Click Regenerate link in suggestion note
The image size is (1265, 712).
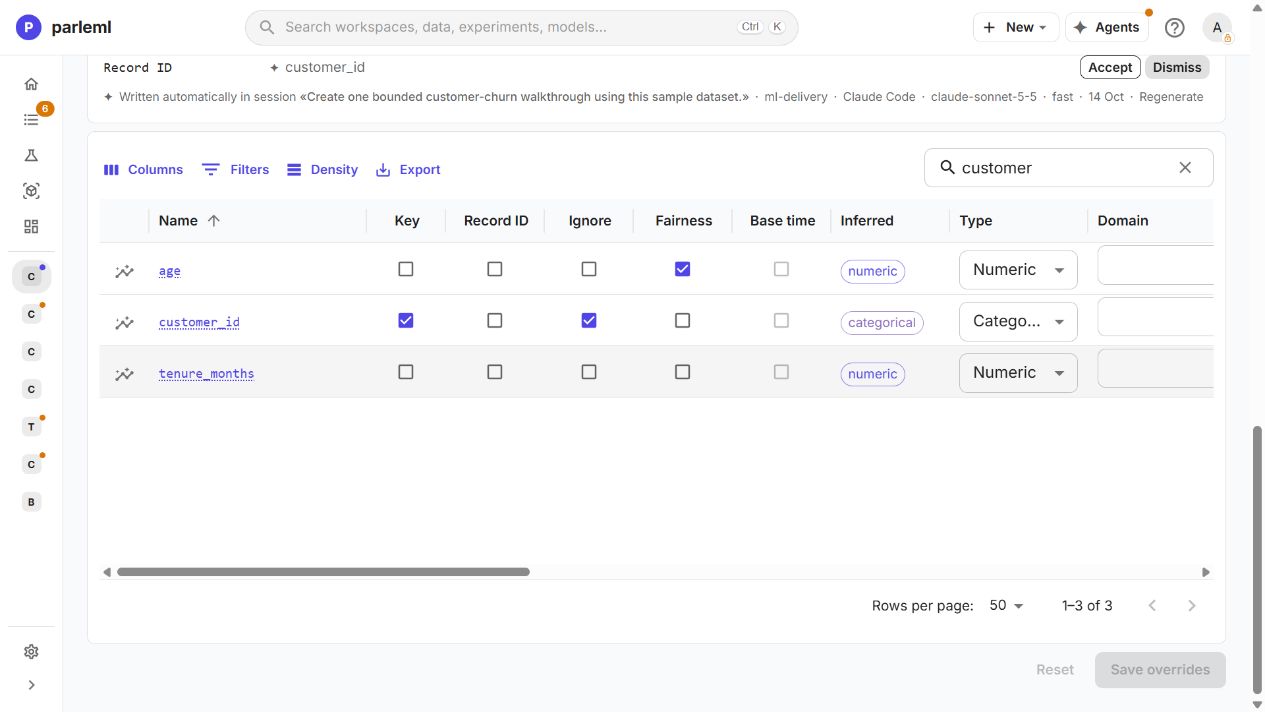(x=1171, y=97)
